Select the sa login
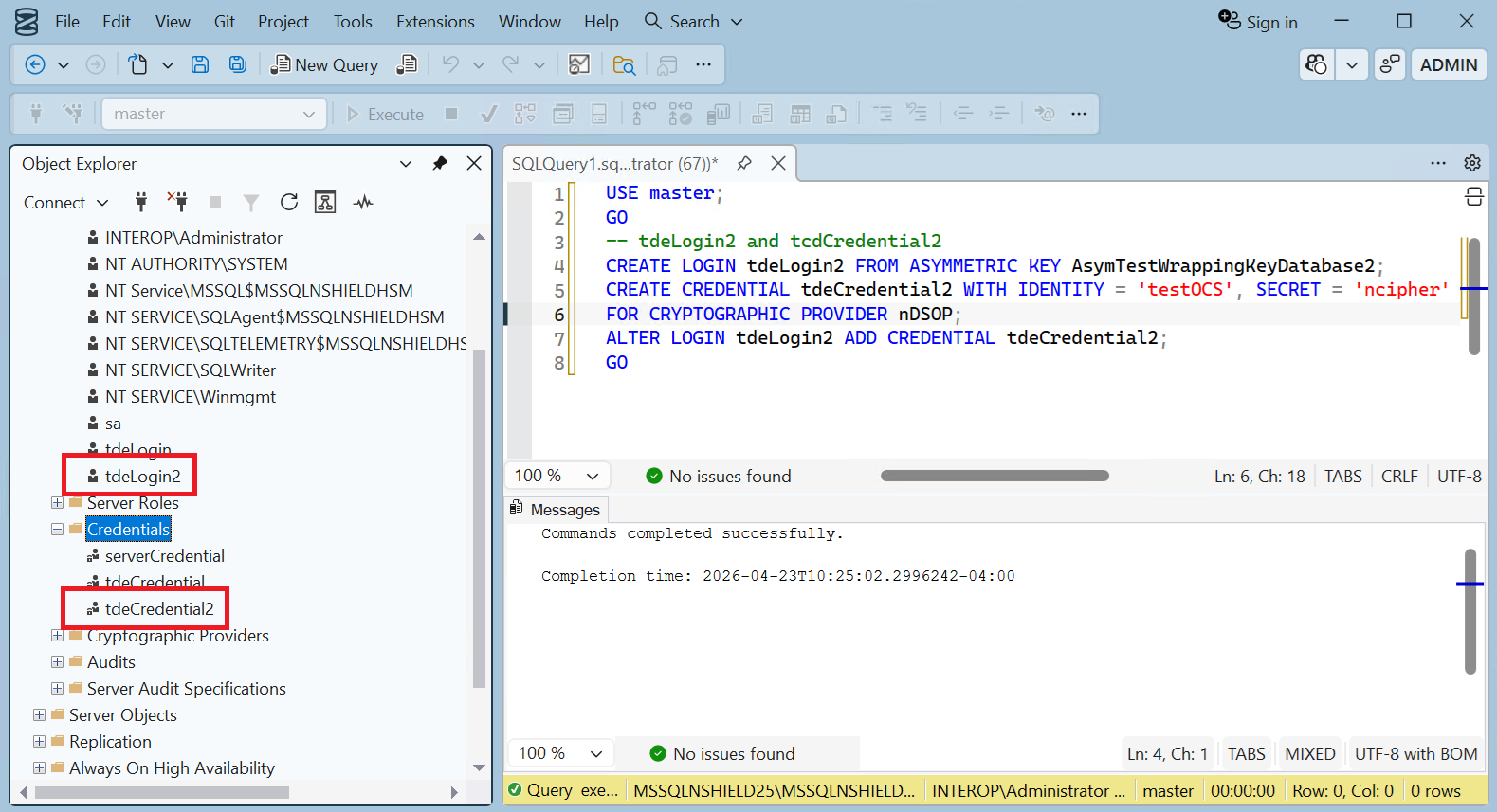Image resolution: width=1497 pixels, height=812 pixels. pos(113,424)
